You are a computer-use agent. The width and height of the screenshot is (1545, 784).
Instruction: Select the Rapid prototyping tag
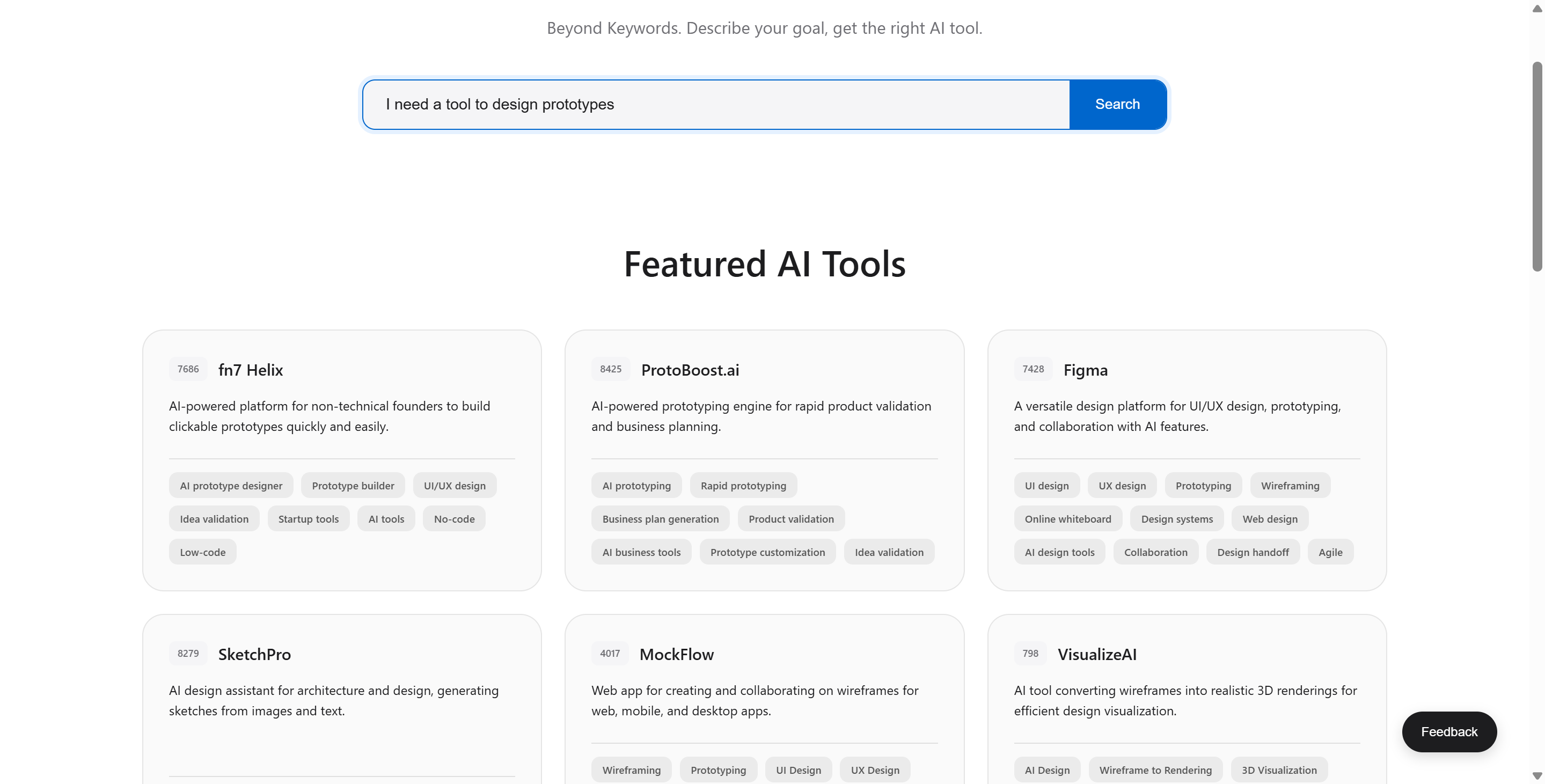(x=743, y=485)
